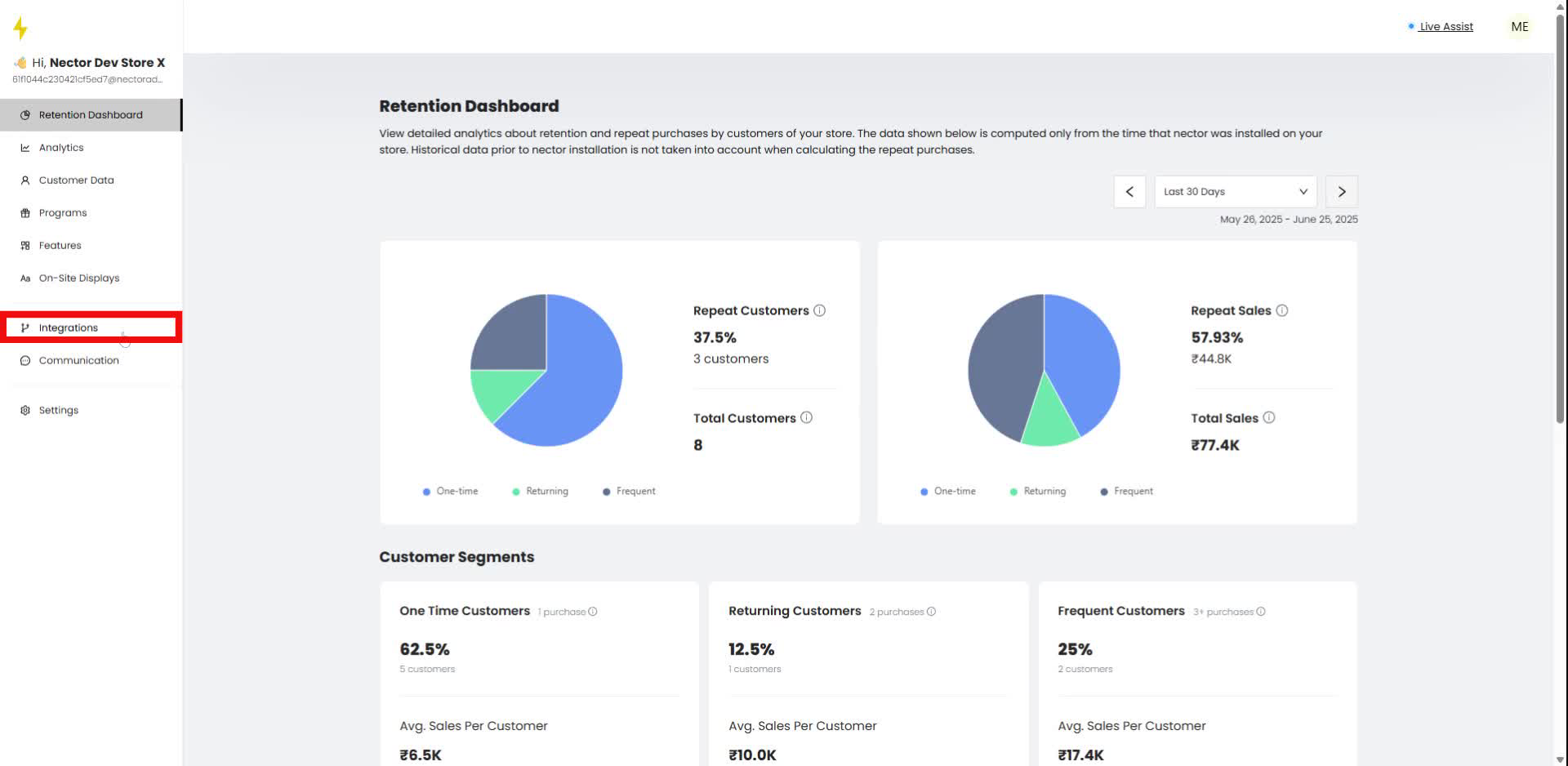
Task: Open On-Site Displays settings
Action: 79,278
